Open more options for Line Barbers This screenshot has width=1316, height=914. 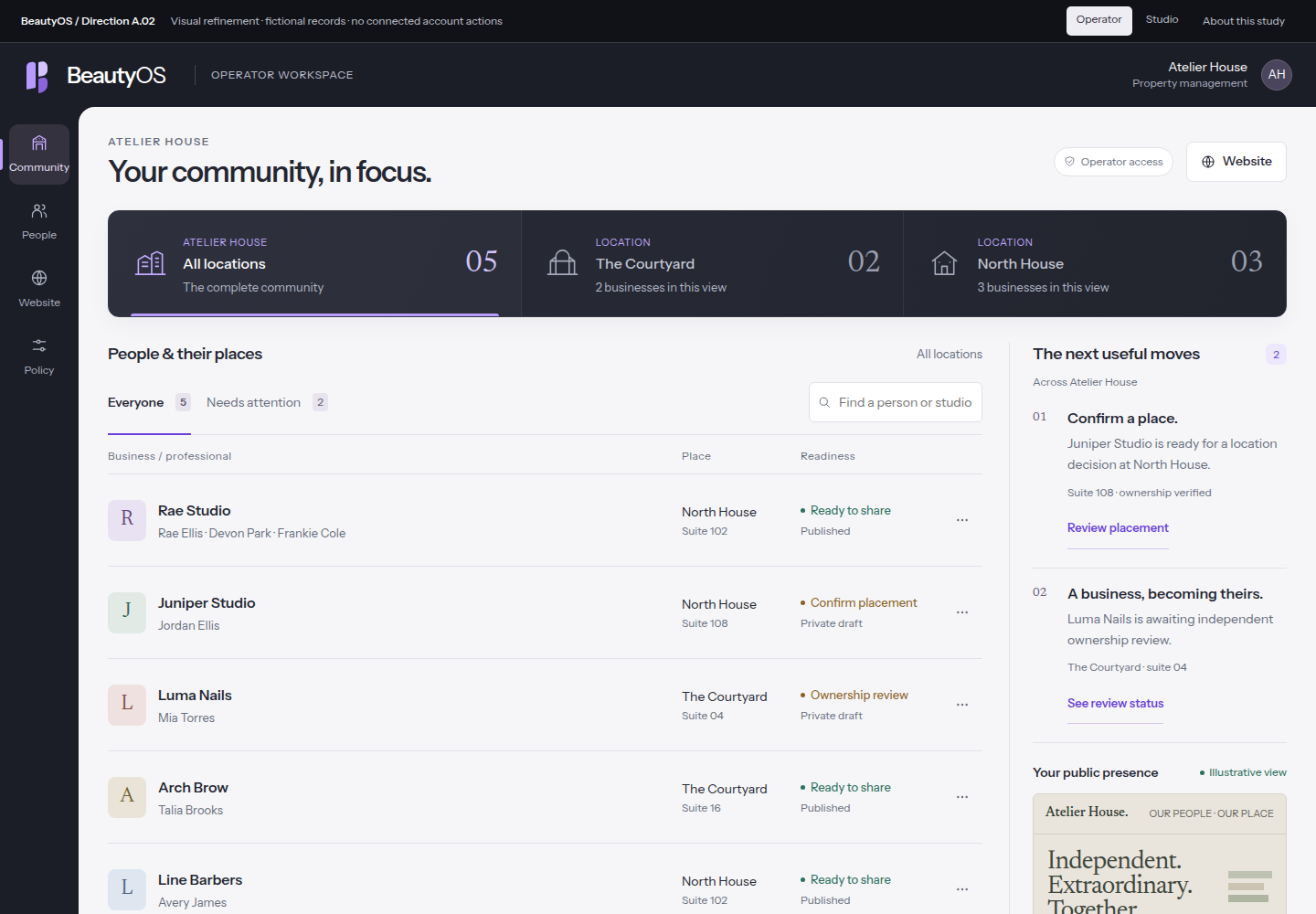[x=962, y=889]
